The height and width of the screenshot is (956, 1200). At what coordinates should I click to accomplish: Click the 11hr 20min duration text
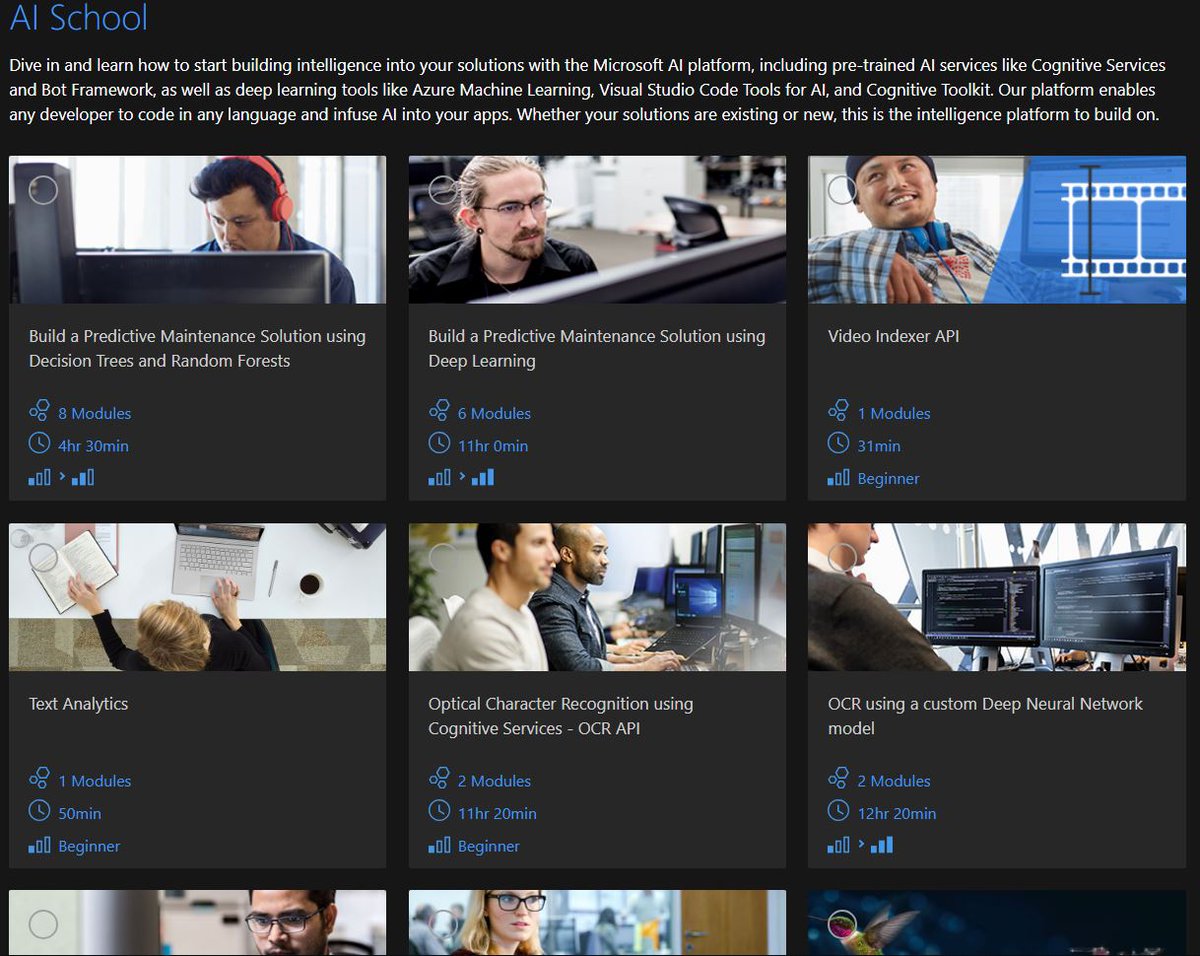[497, 814]
